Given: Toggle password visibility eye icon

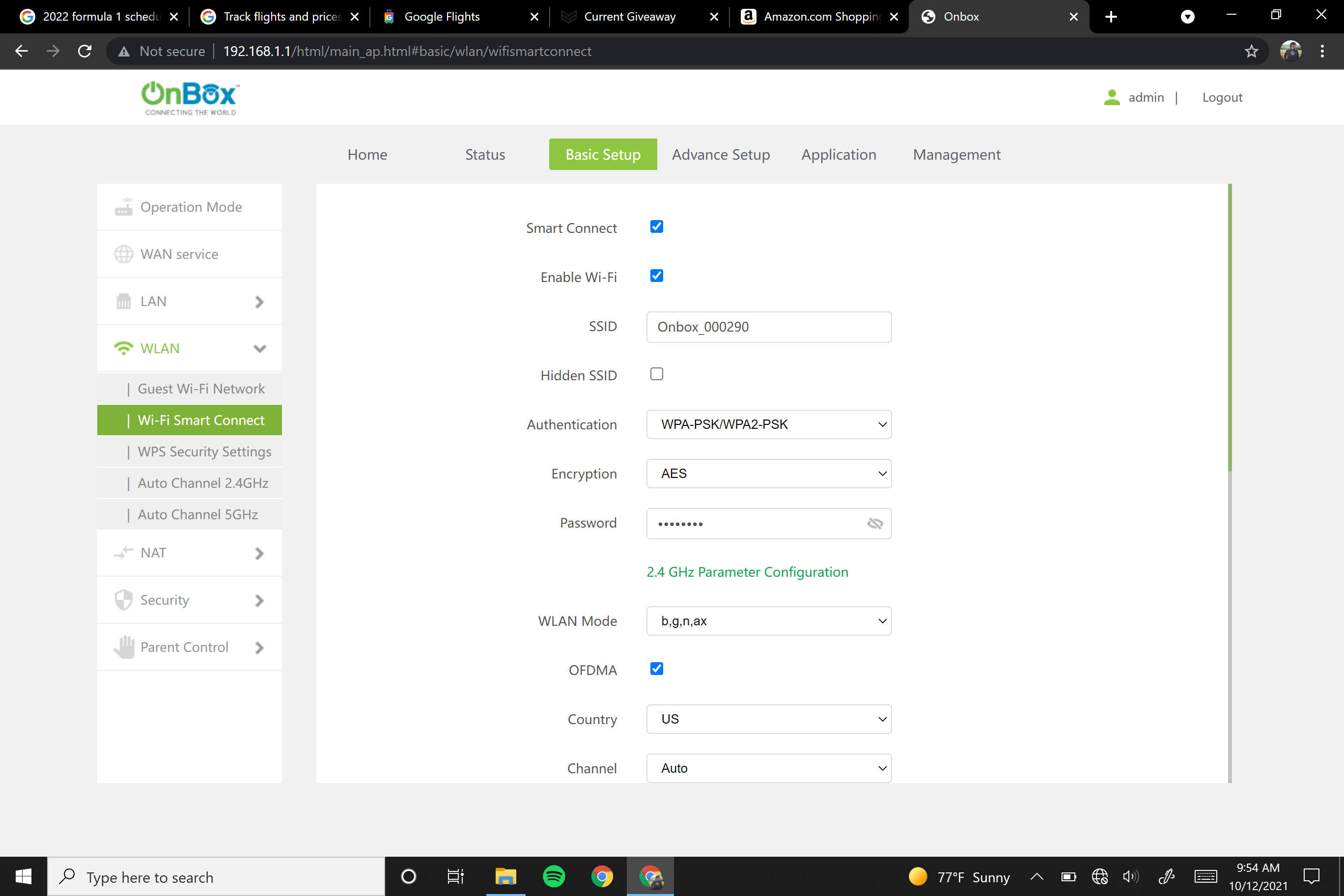Looking at the screenshot, I should (875, 524).
